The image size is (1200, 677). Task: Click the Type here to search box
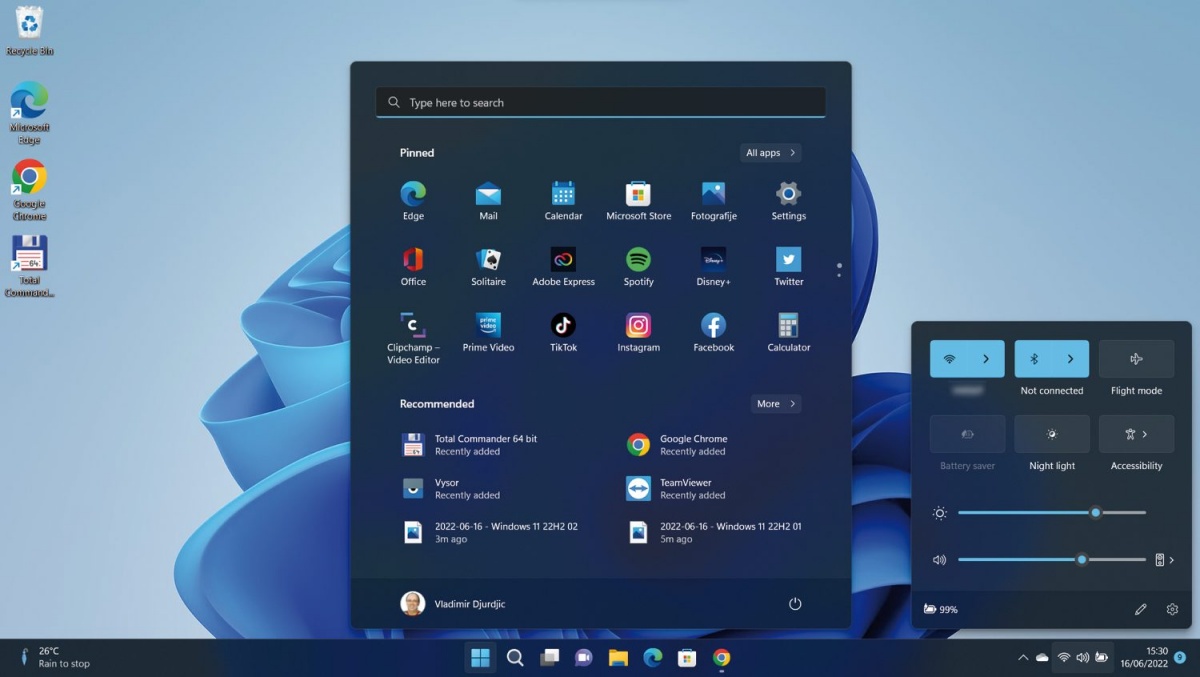point(601,102)
